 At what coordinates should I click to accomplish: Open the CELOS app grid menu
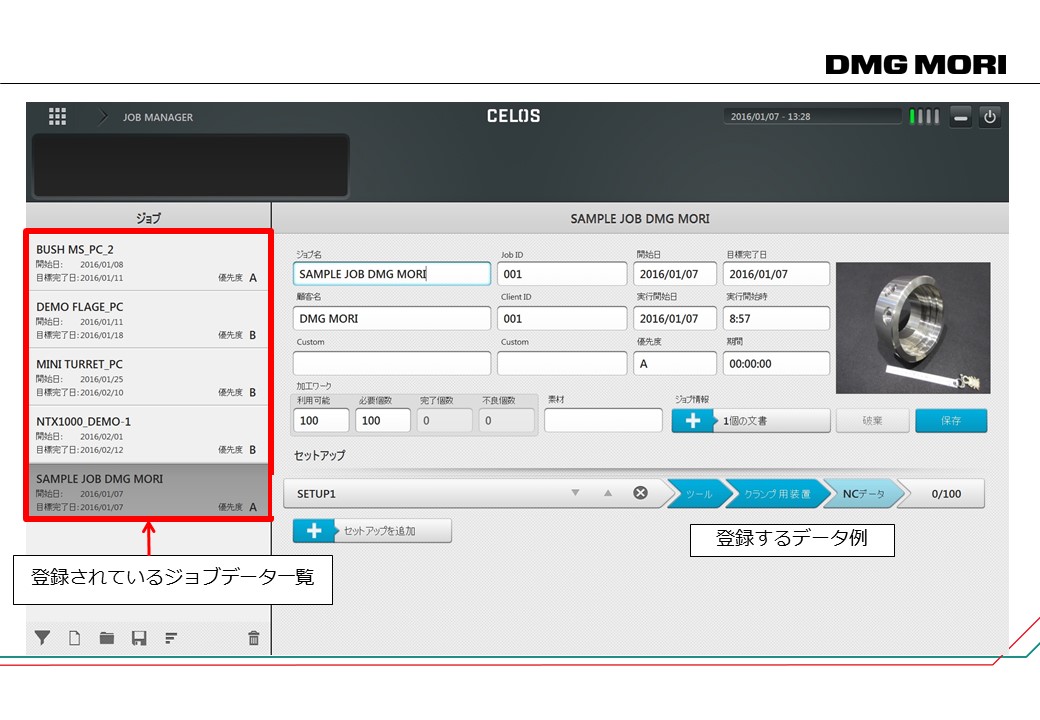click(58, 117)
